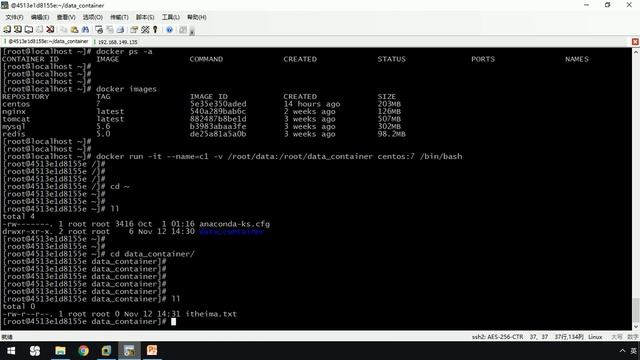Image resolution: width=640 pixels, height=360 pixels.
Task: Click the Print Screen toolbar icon
Action: [x=99, y=29]
